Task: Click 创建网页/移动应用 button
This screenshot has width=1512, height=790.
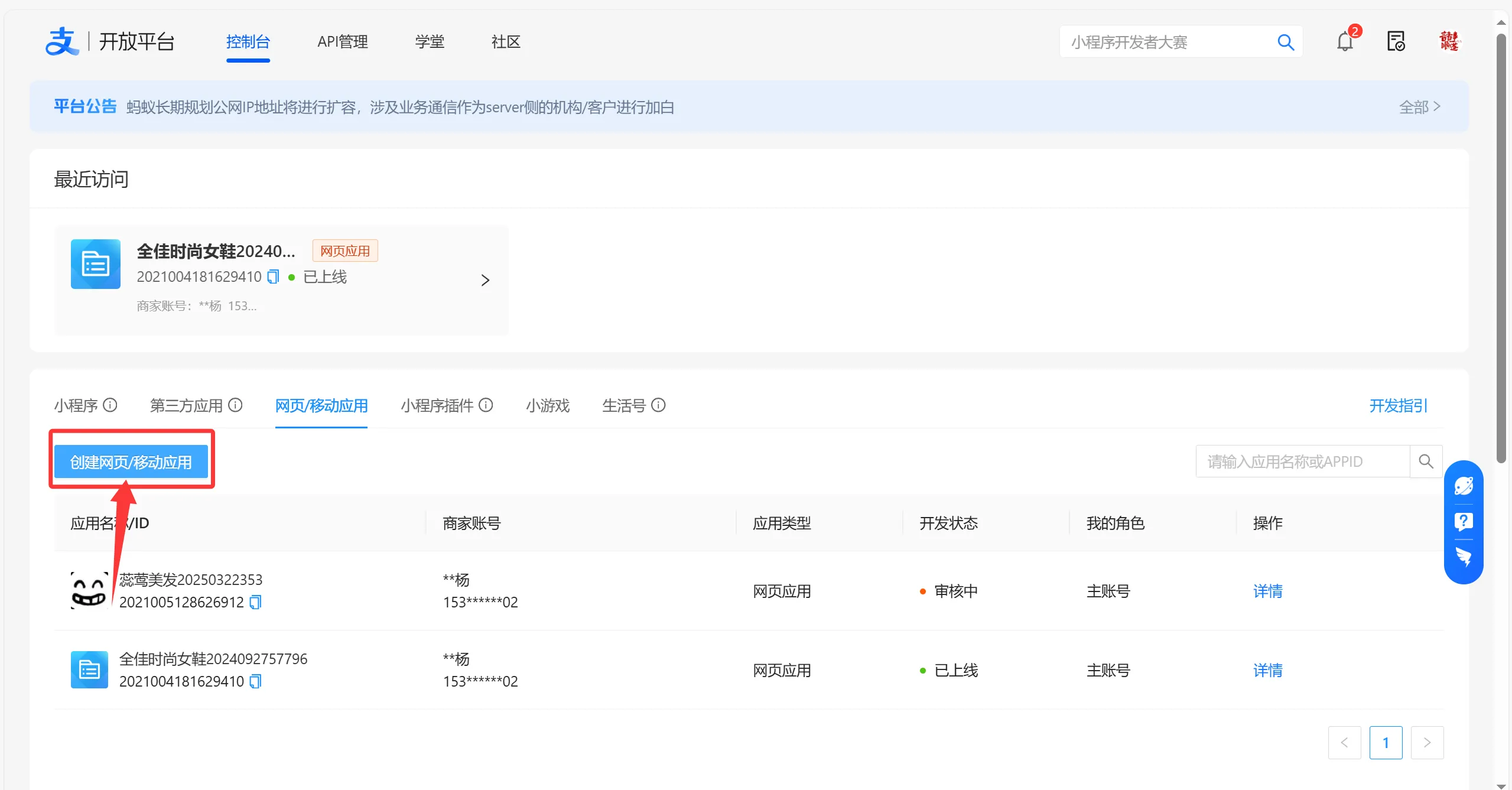Action: (x=131, y=462)
